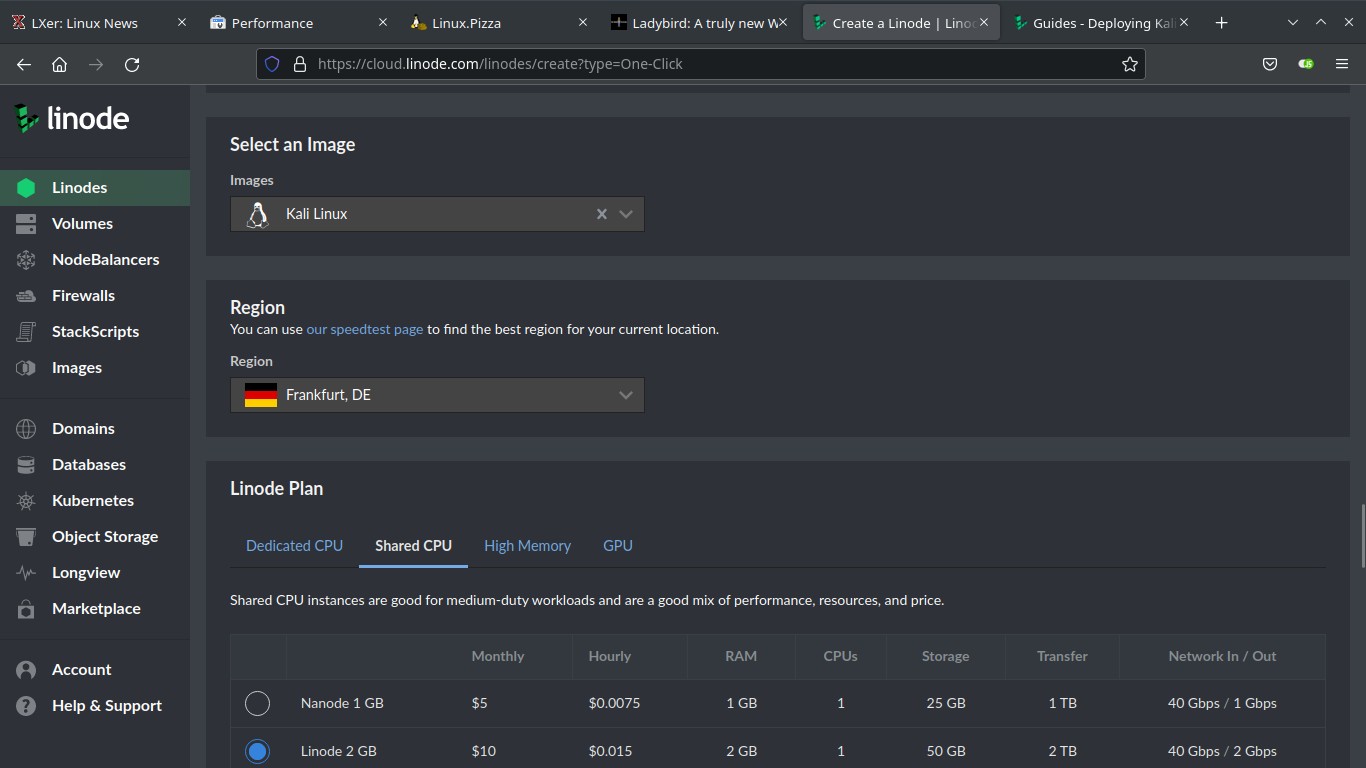This screenshot has height=768, width=1366.
Task: Open Firefox application menu
Action: pos(1342,64)
